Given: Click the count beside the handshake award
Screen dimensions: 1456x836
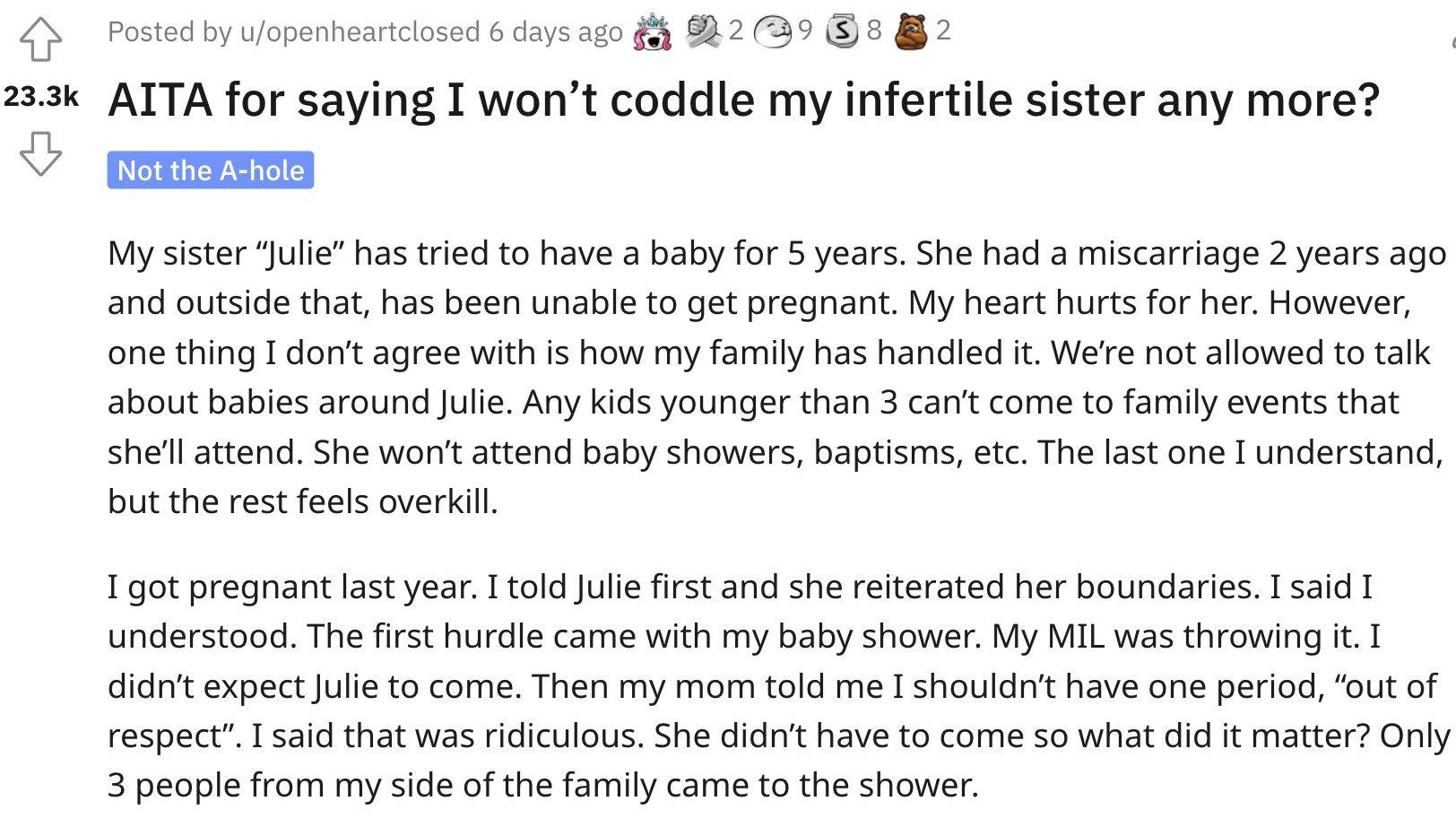Looking at the screenshot, I should click(736, 31).
